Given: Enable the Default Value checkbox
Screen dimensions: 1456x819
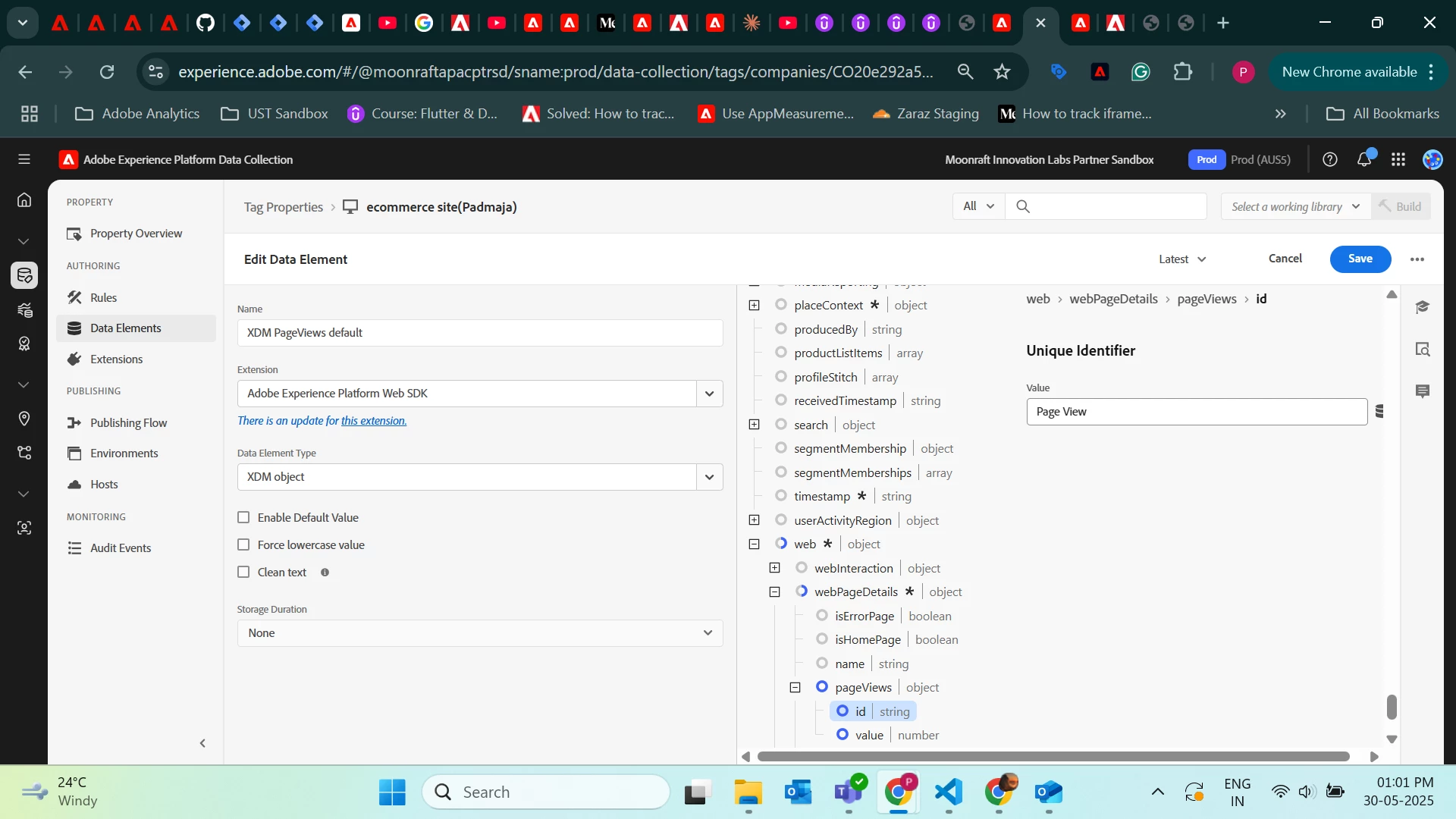Looking at the screenshot, I should 243,517.
